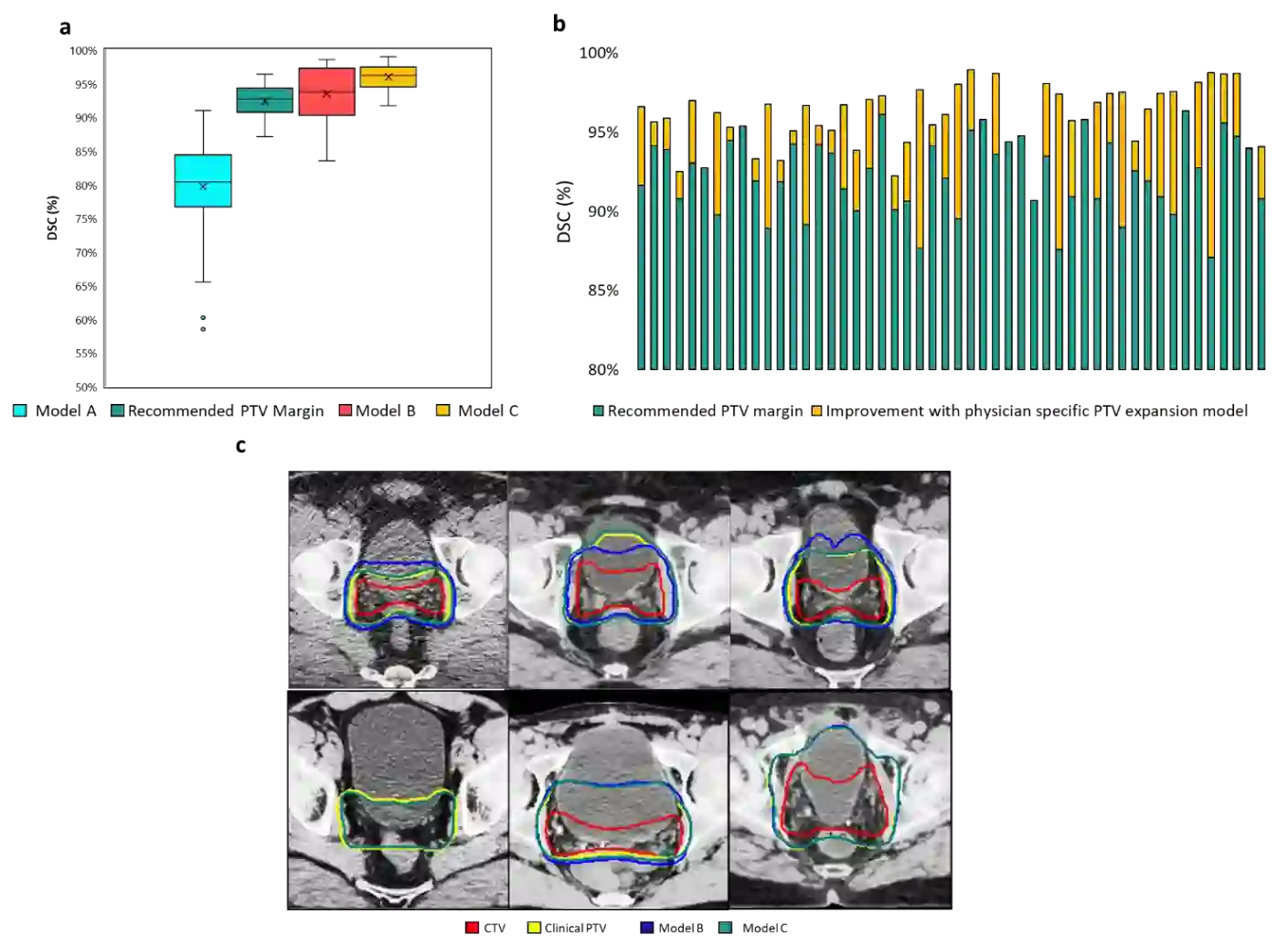Select "Improvement with physician specific PTV expansion model" text
Image resolution: width=1288 pixels, height=945 pixels.
pos(1037,411)
